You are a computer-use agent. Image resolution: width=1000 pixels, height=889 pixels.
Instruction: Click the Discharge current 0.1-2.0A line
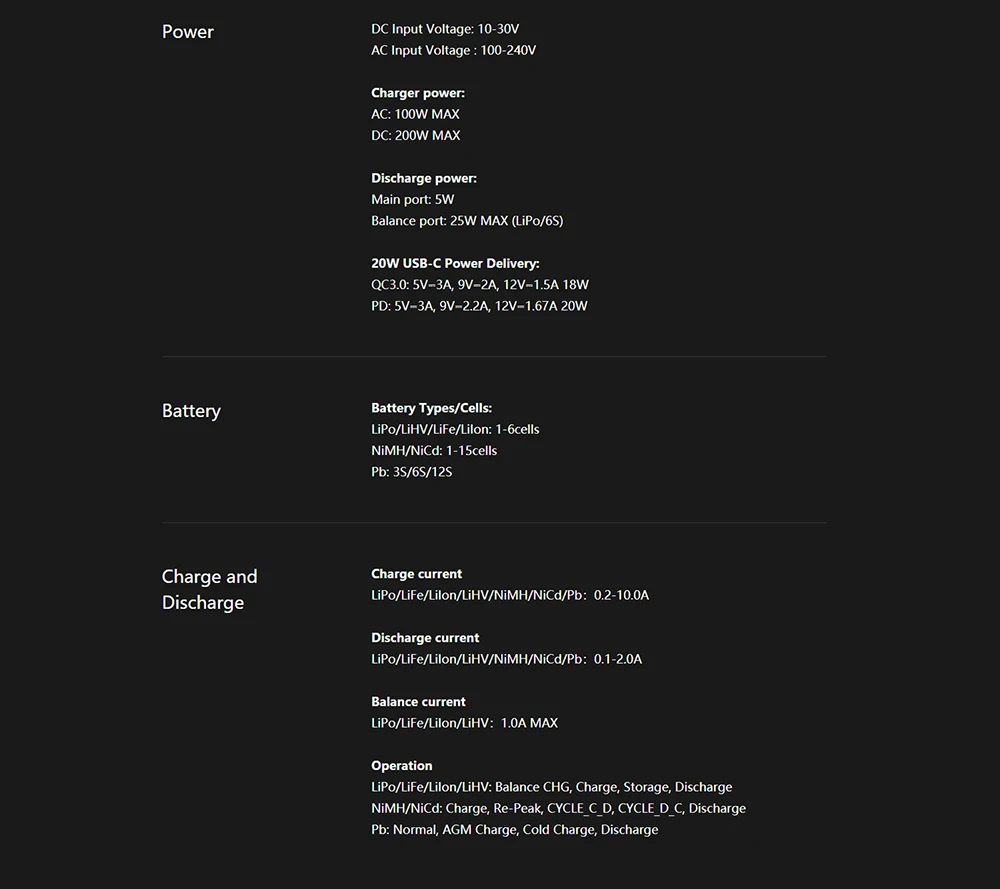click(x=506, y=659)
